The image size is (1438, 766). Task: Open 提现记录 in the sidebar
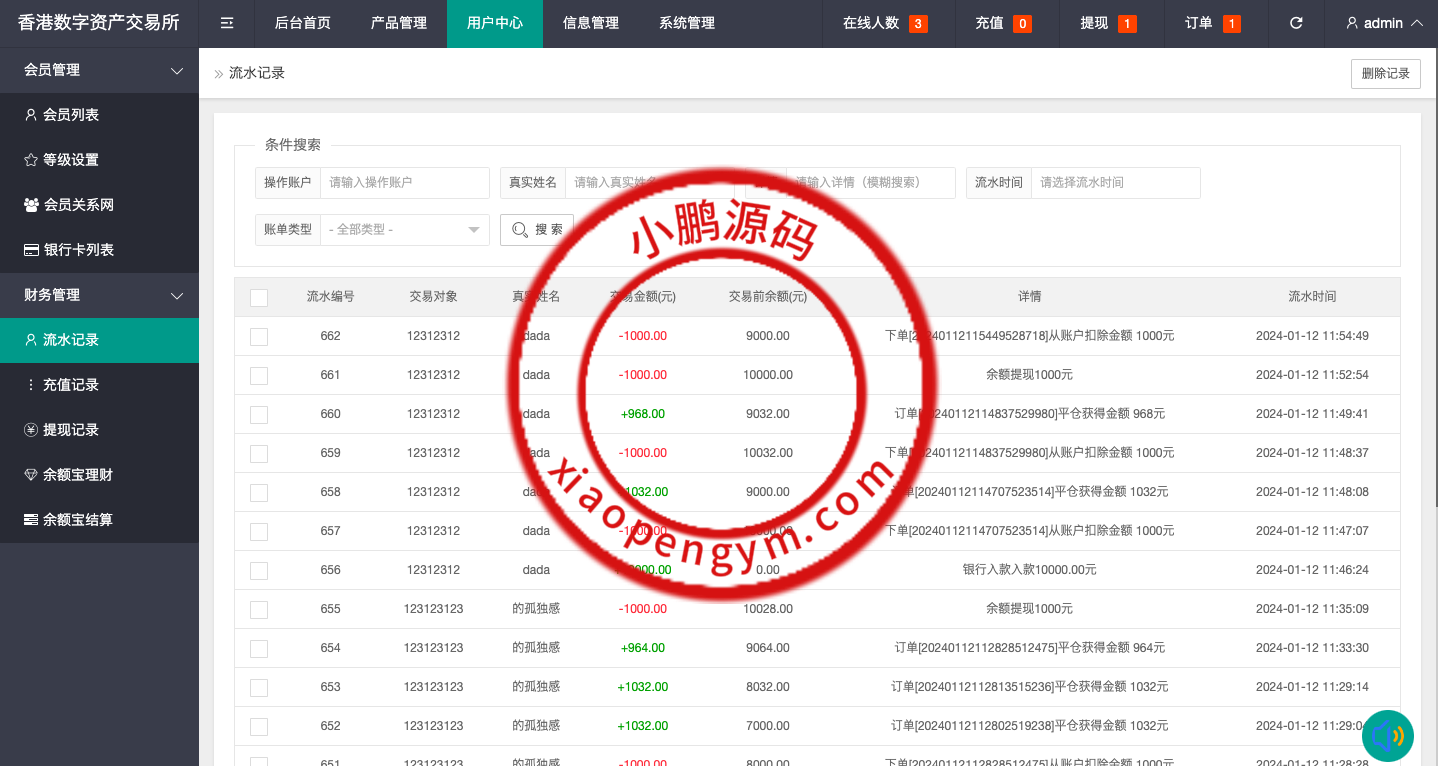(x=71, y=430)
